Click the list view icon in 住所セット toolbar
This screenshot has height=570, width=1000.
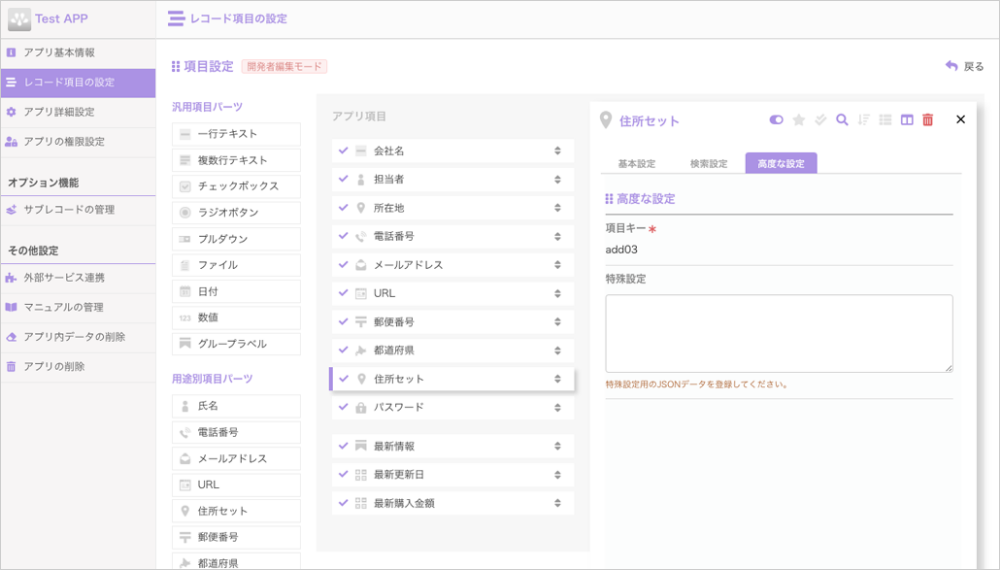coord(885,120)
